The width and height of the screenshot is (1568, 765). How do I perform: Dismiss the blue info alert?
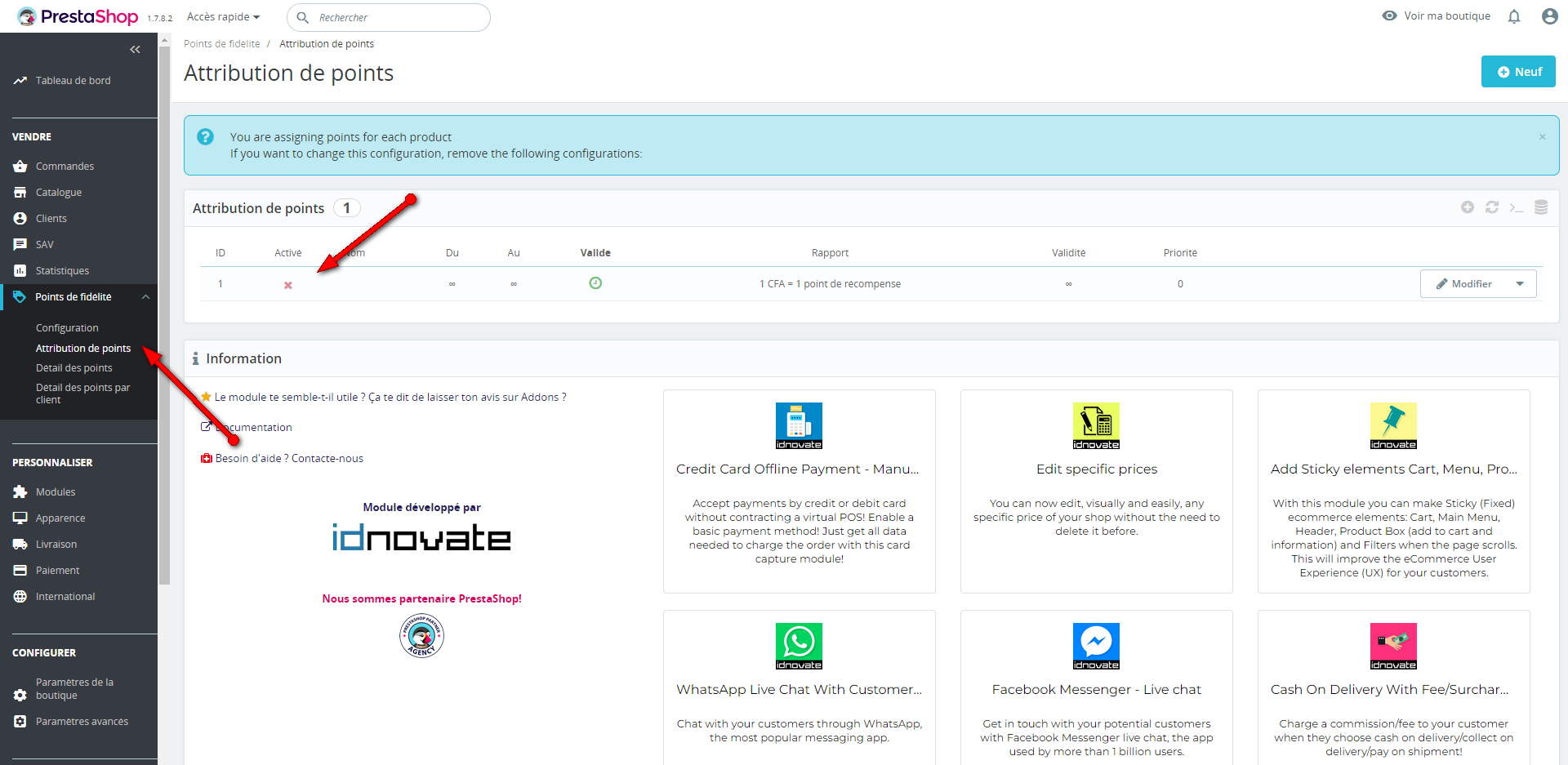(x=1543, y=137)
